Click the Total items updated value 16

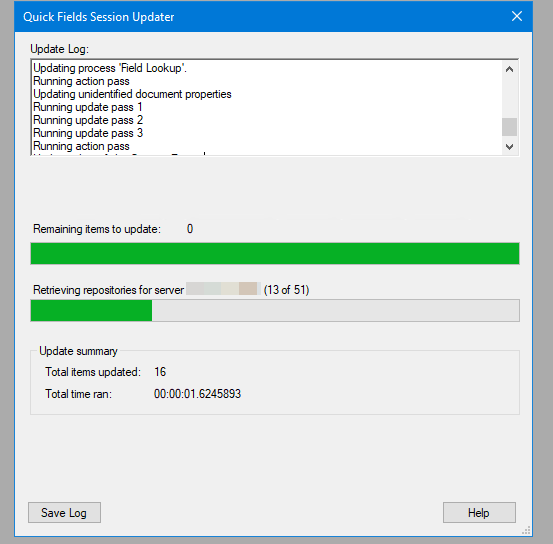click(x=160, y=372)
